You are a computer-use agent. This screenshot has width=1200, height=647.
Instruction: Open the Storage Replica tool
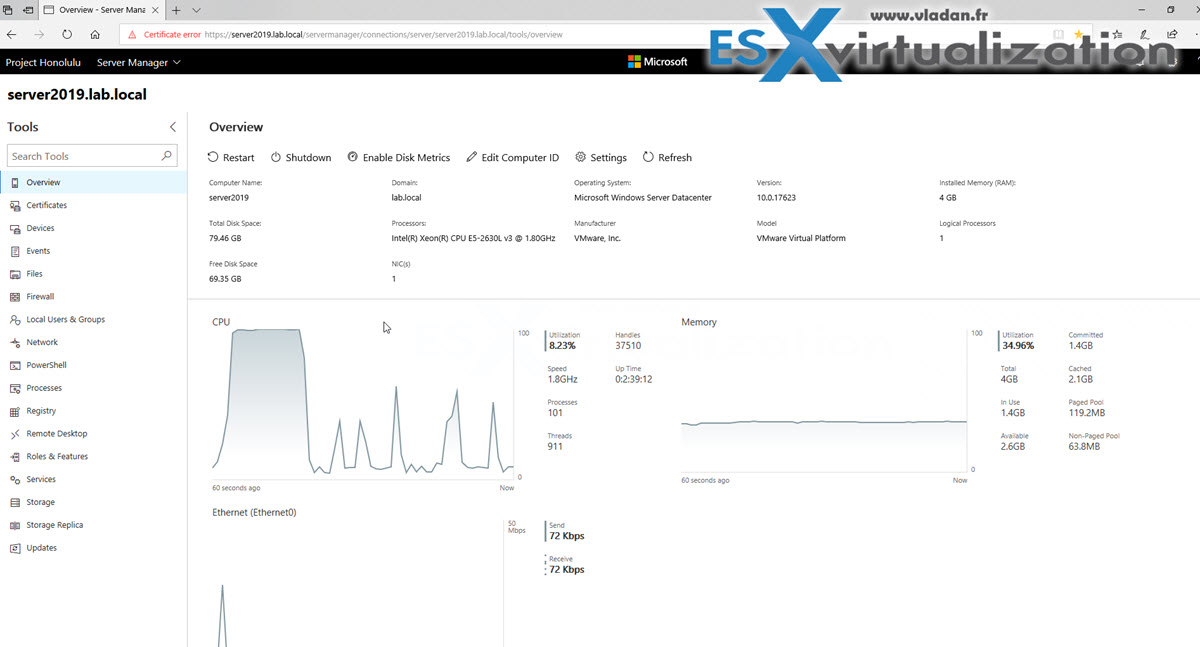pyautogui.click(x=93, y=525)
